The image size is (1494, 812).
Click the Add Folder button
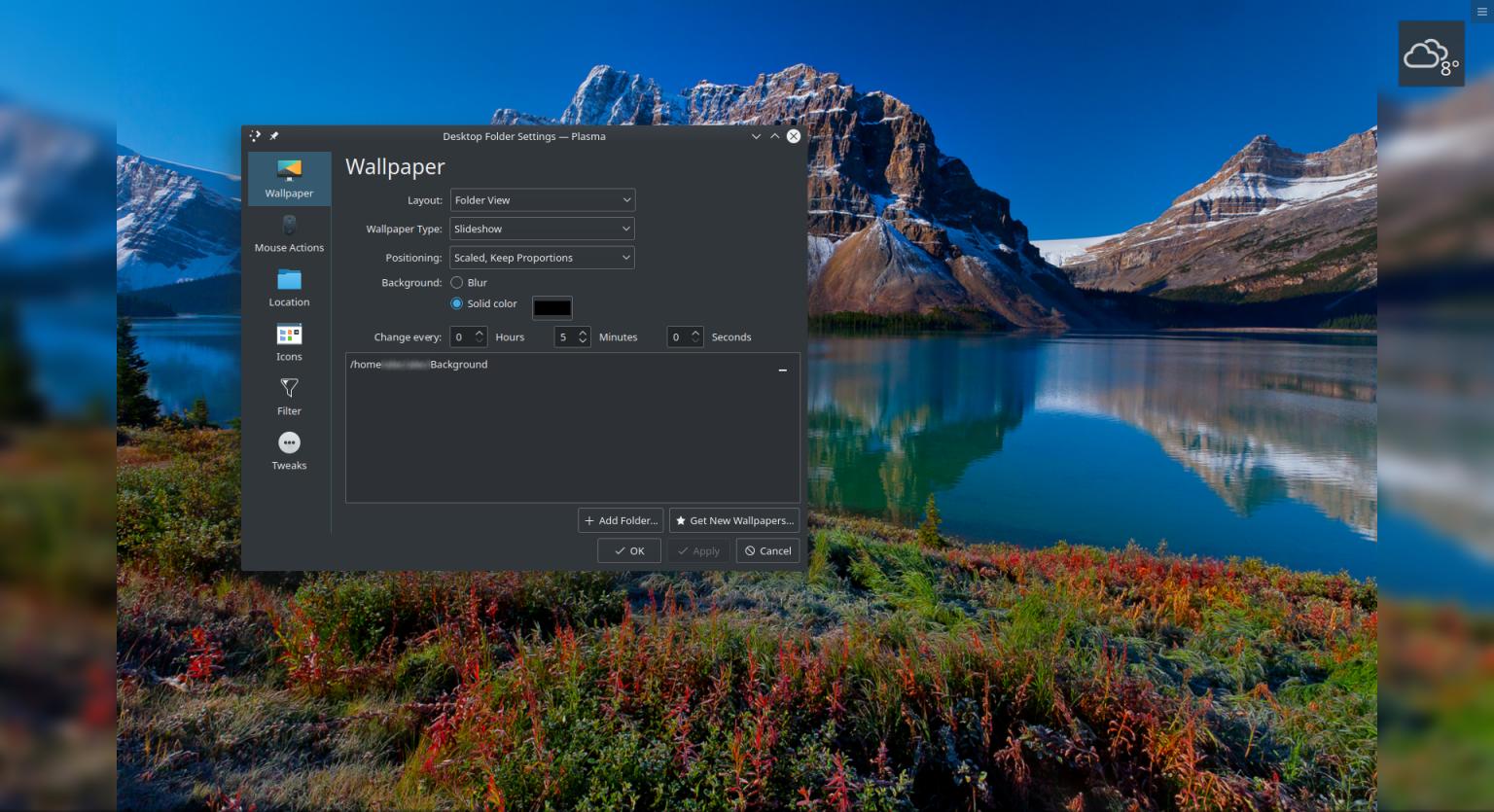621,521
